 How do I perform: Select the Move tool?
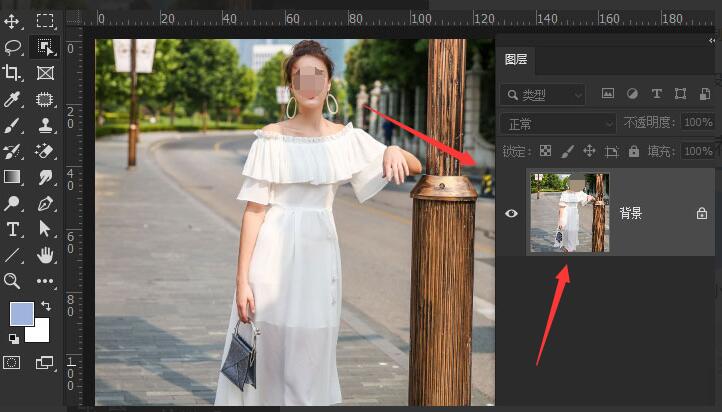coord(13,20)
